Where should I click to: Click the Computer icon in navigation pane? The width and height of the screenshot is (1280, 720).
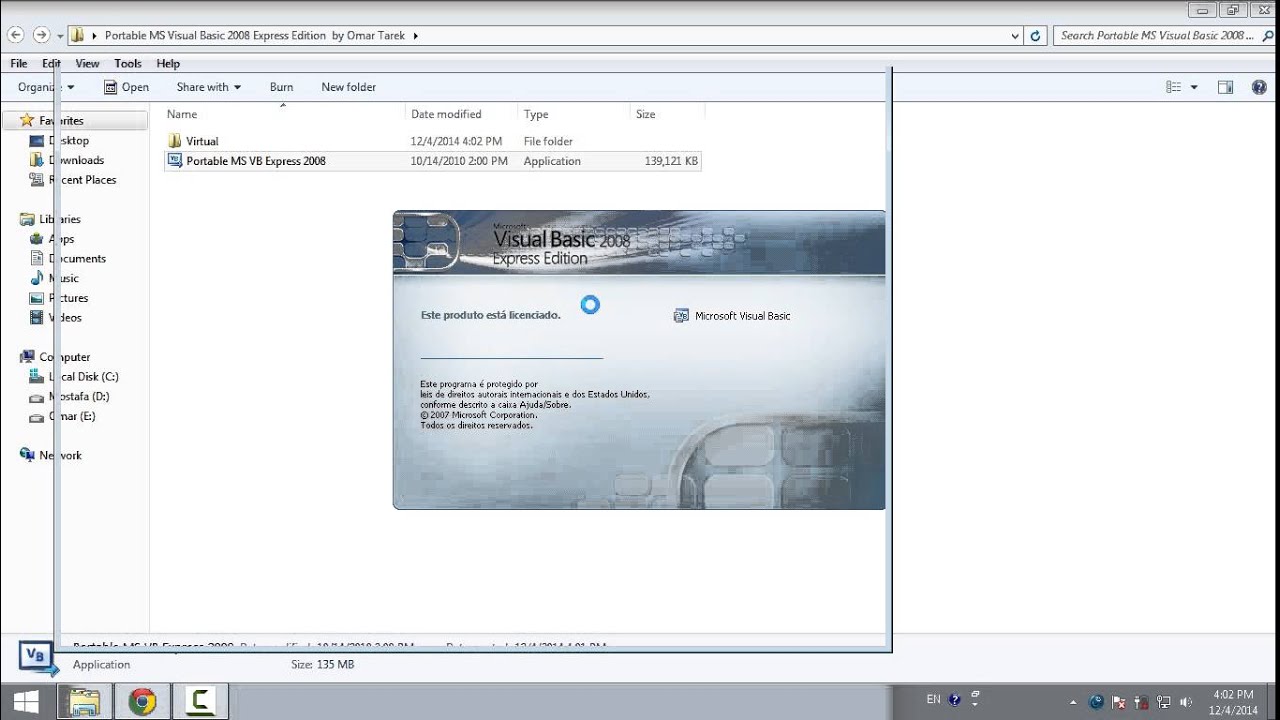pos(27,357)
